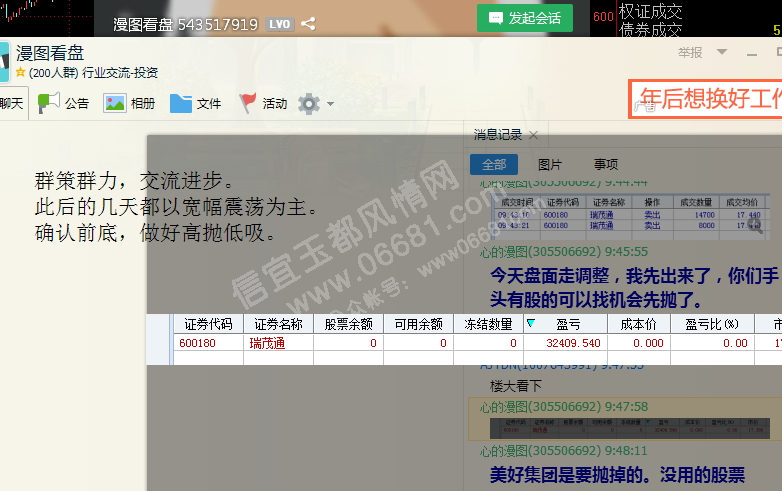
Task: Open the 文件 group files section
Action: [x=196, y=103]
